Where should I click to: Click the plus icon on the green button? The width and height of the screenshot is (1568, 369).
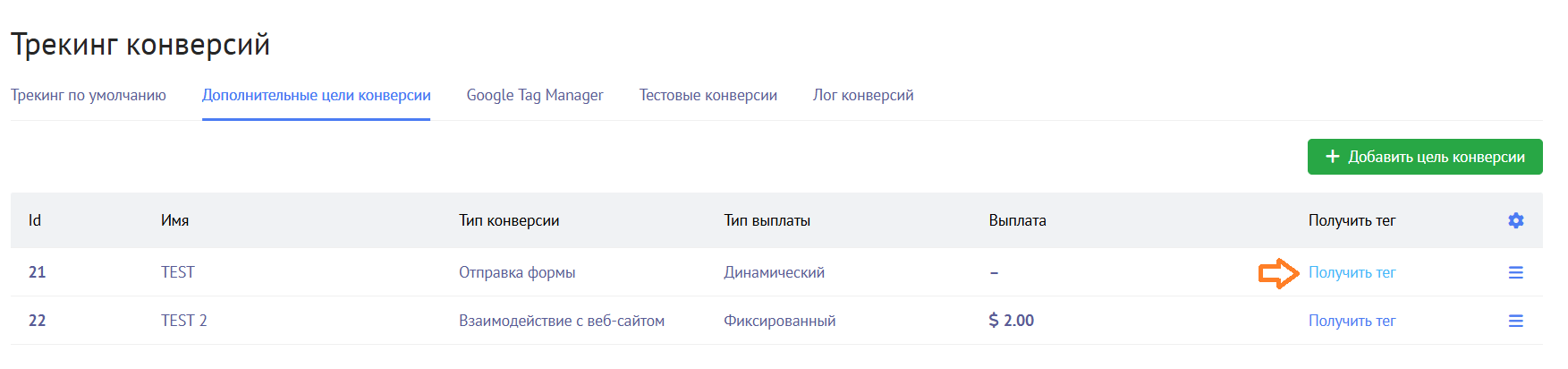coord(1332,157)
